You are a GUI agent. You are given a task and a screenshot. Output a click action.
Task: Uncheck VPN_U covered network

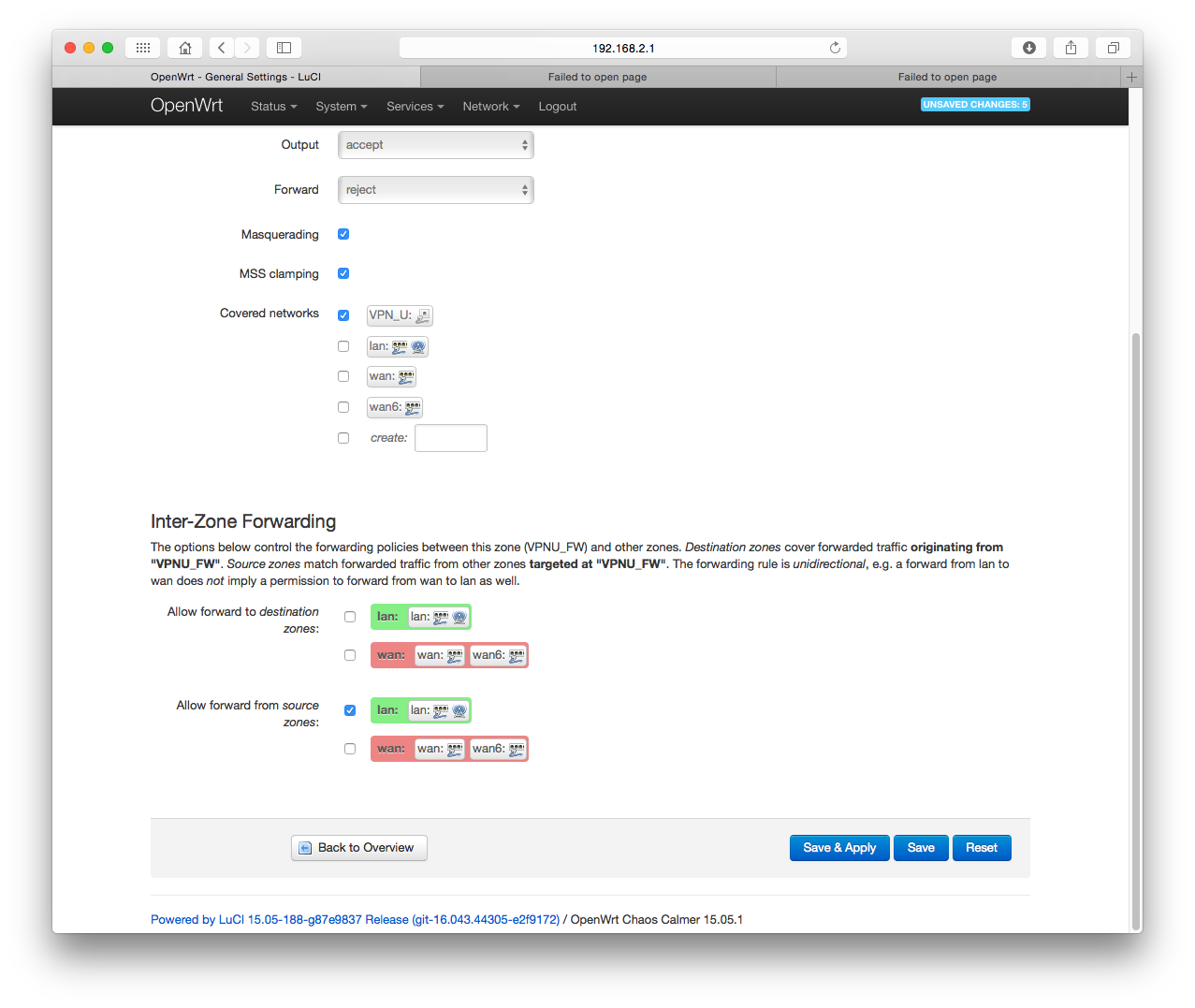343,315
